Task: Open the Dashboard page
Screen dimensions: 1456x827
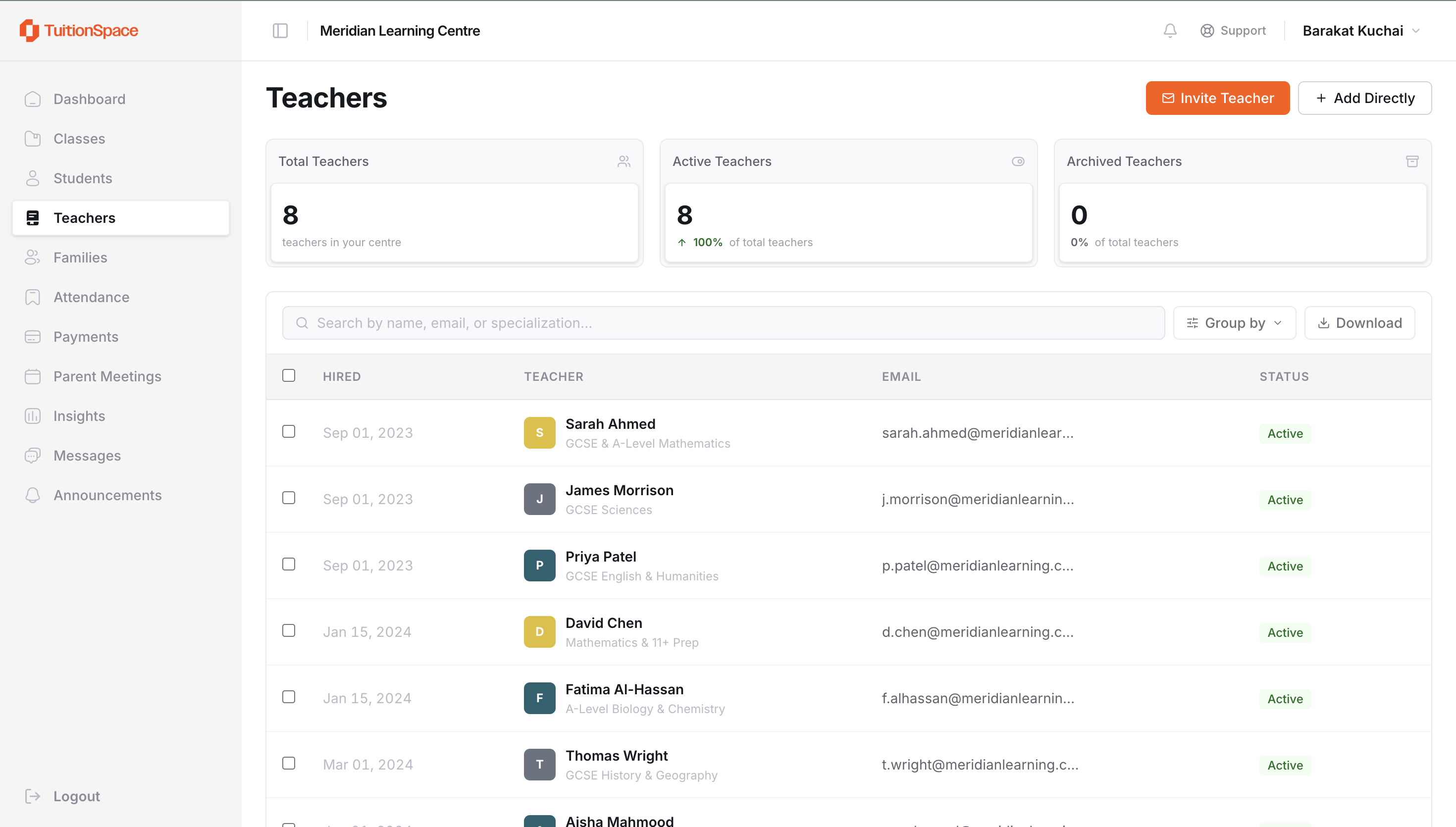Action: 120,99
